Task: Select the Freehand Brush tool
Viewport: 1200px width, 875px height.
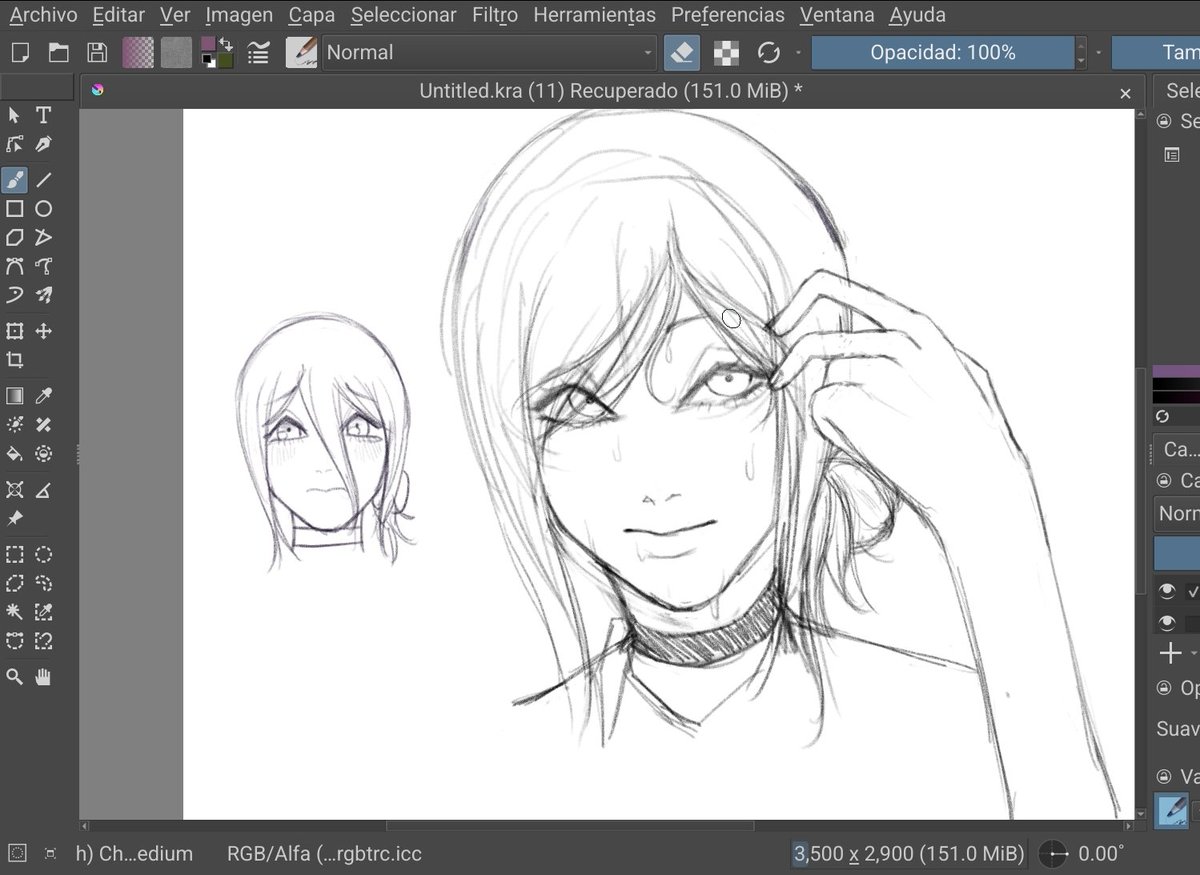Action: (15, 180)
